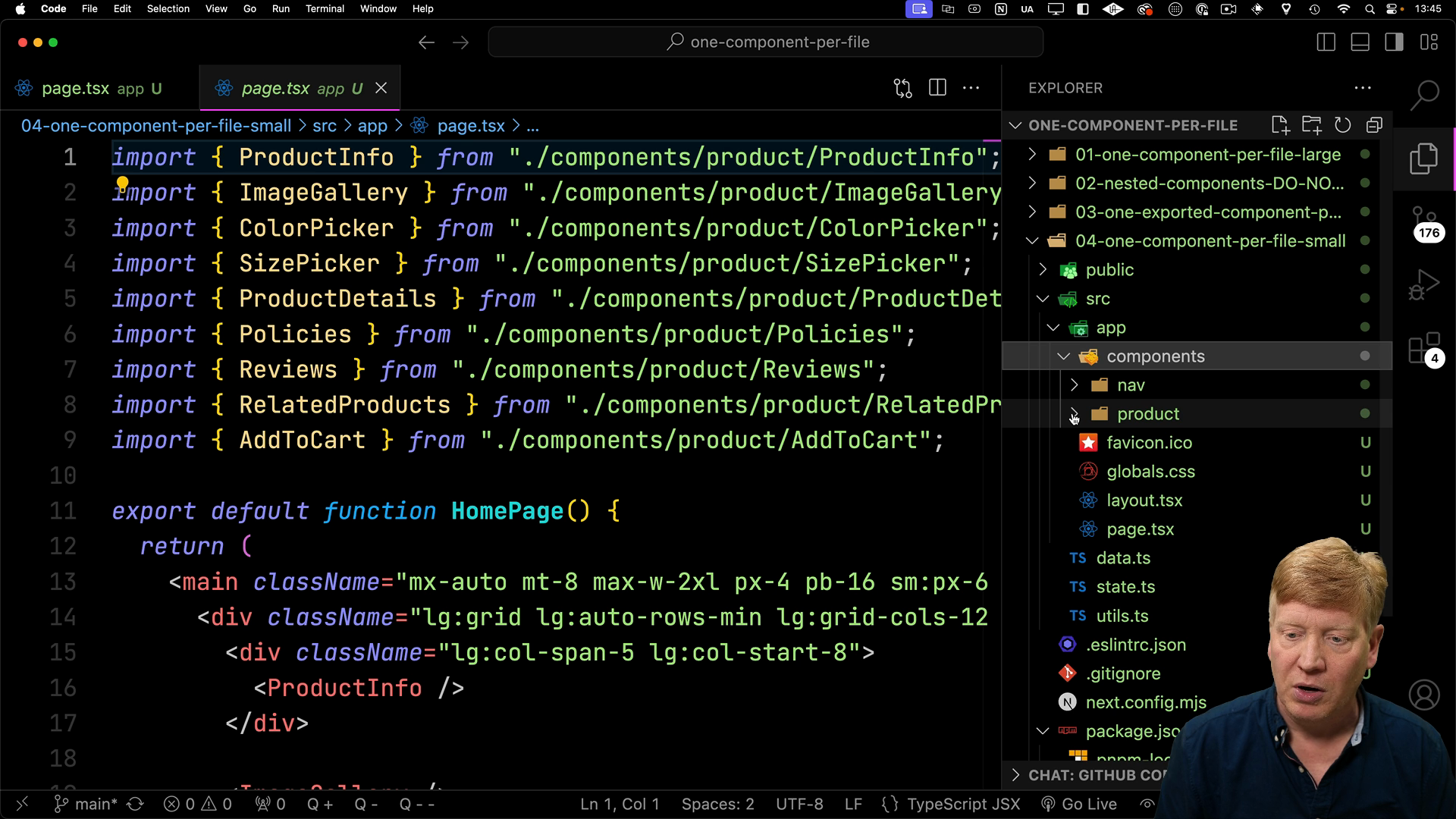Click Go Live in status bar
The height and width of the screenshot is (819, 1456).
coord(1079,804)
